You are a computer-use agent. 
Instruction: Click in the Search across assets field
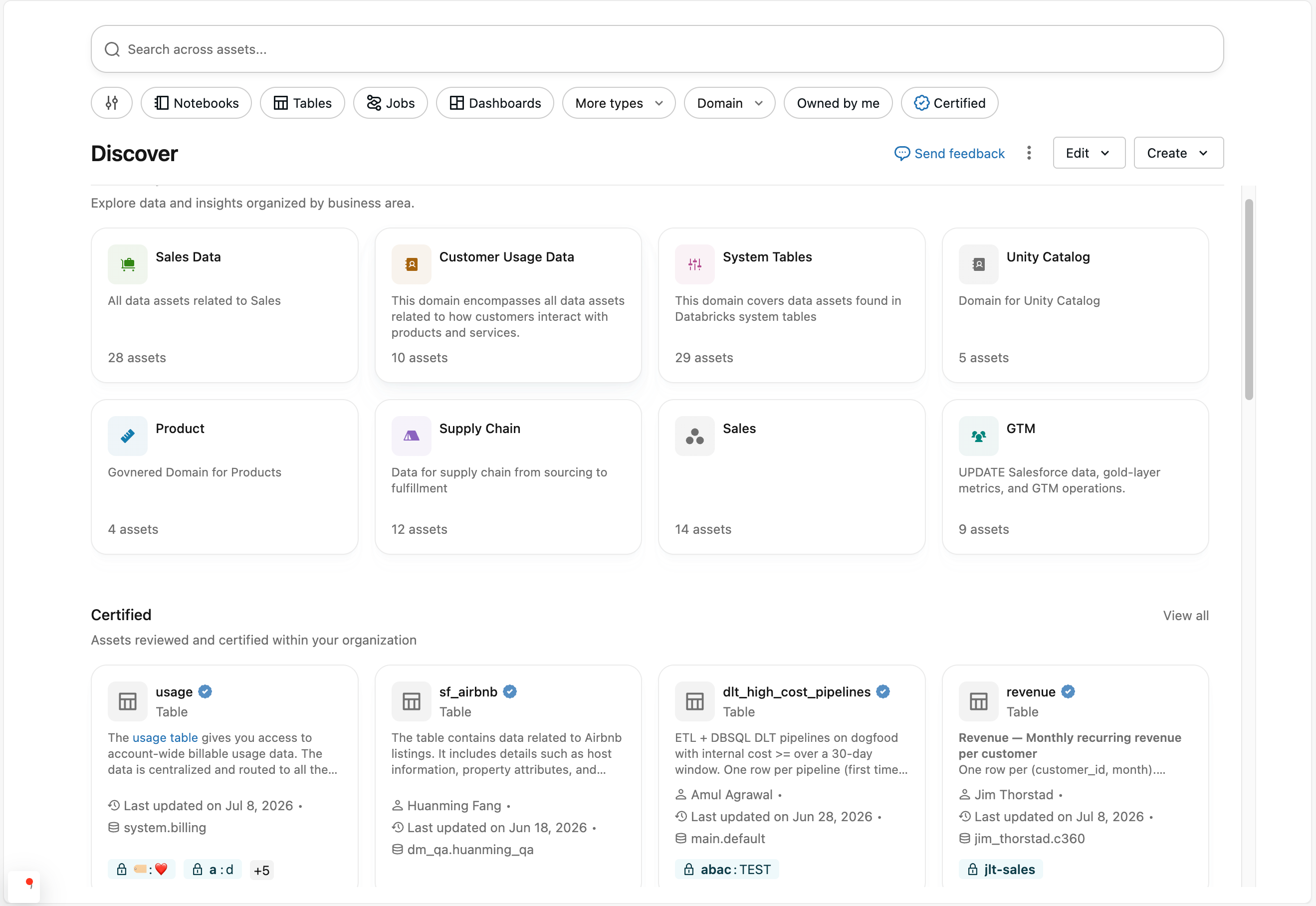[657, 49]
